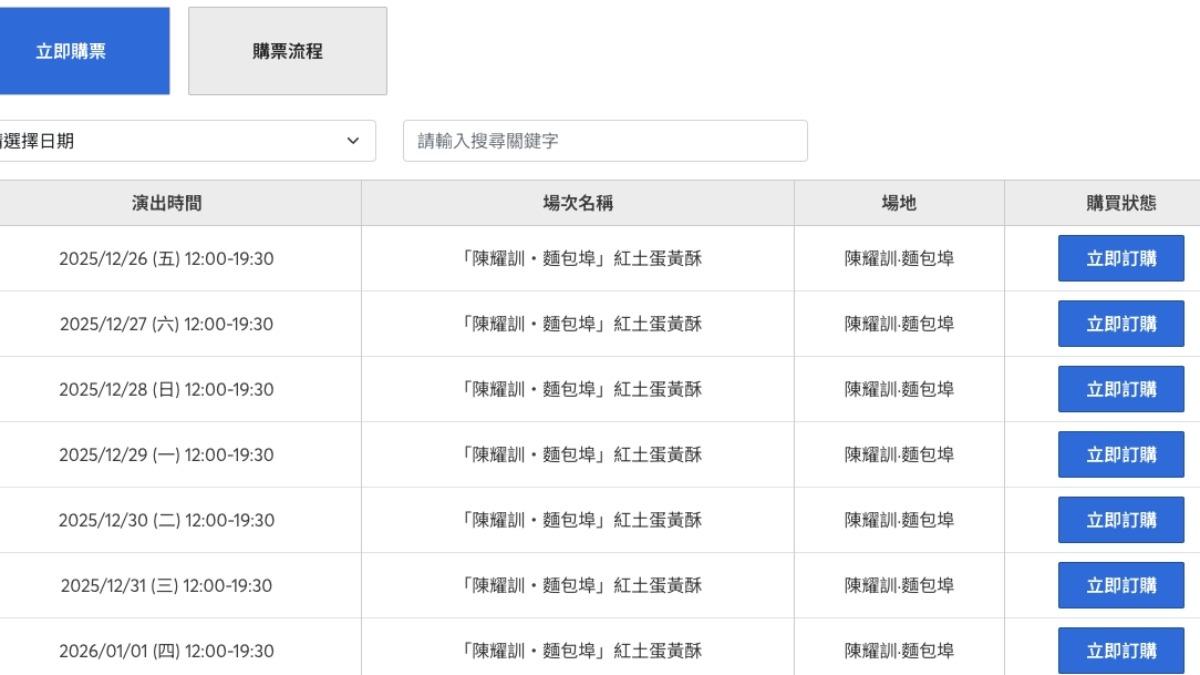This screenshot has width=1200, height=675.
Task: Select the 2026/01/01 (四) 12:00-19:30 time cell
Action: pyautogui.click(x=166, y=651)
